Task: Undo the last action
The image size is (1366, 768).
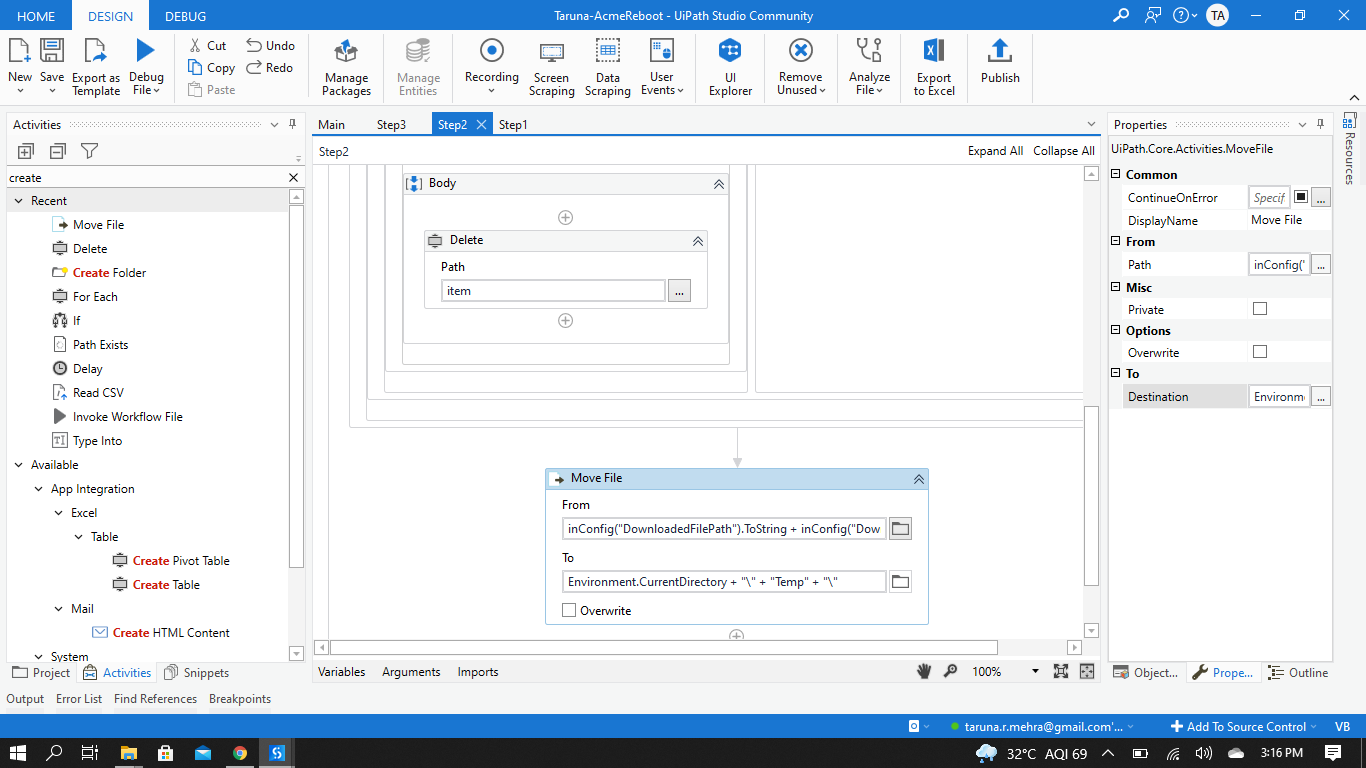Action: point(270,45)
